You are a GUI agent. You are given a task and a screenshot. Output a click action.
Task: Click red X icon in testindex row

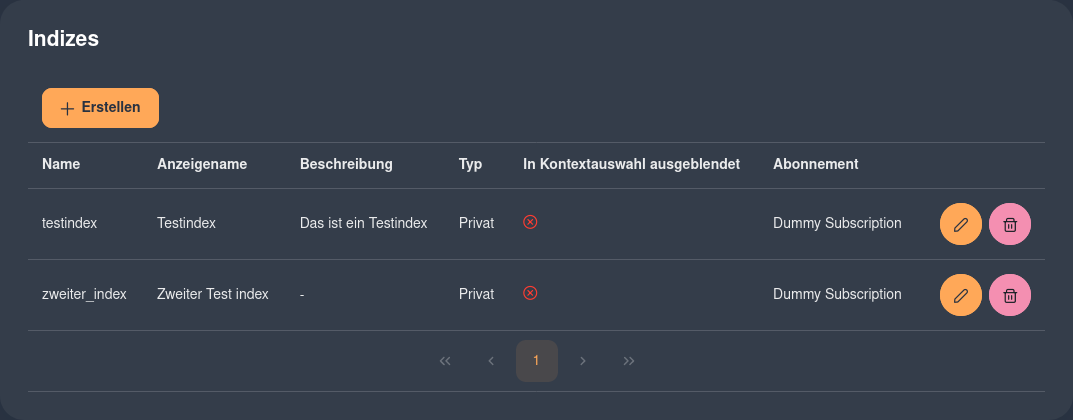530,222
